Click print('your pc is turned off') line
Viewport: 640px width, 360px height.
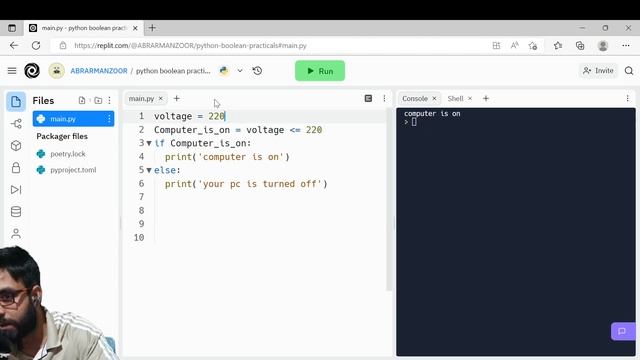[x=246, y=184]
